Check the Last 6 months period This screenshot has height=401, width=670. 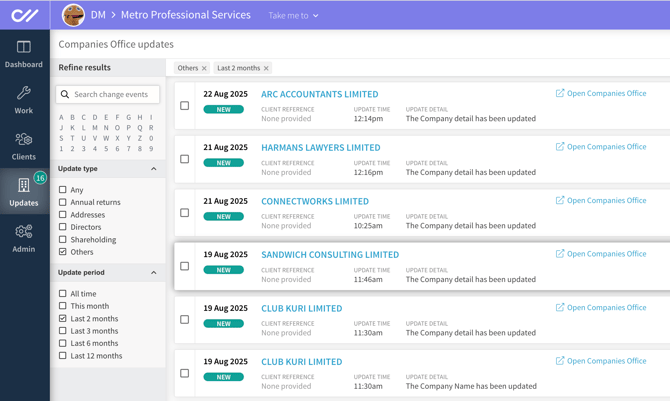coord(63,343)
